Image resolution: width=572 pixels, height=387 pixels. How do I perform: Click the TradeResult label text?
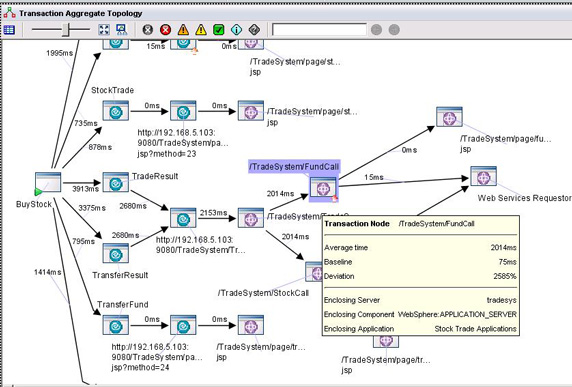155,176
